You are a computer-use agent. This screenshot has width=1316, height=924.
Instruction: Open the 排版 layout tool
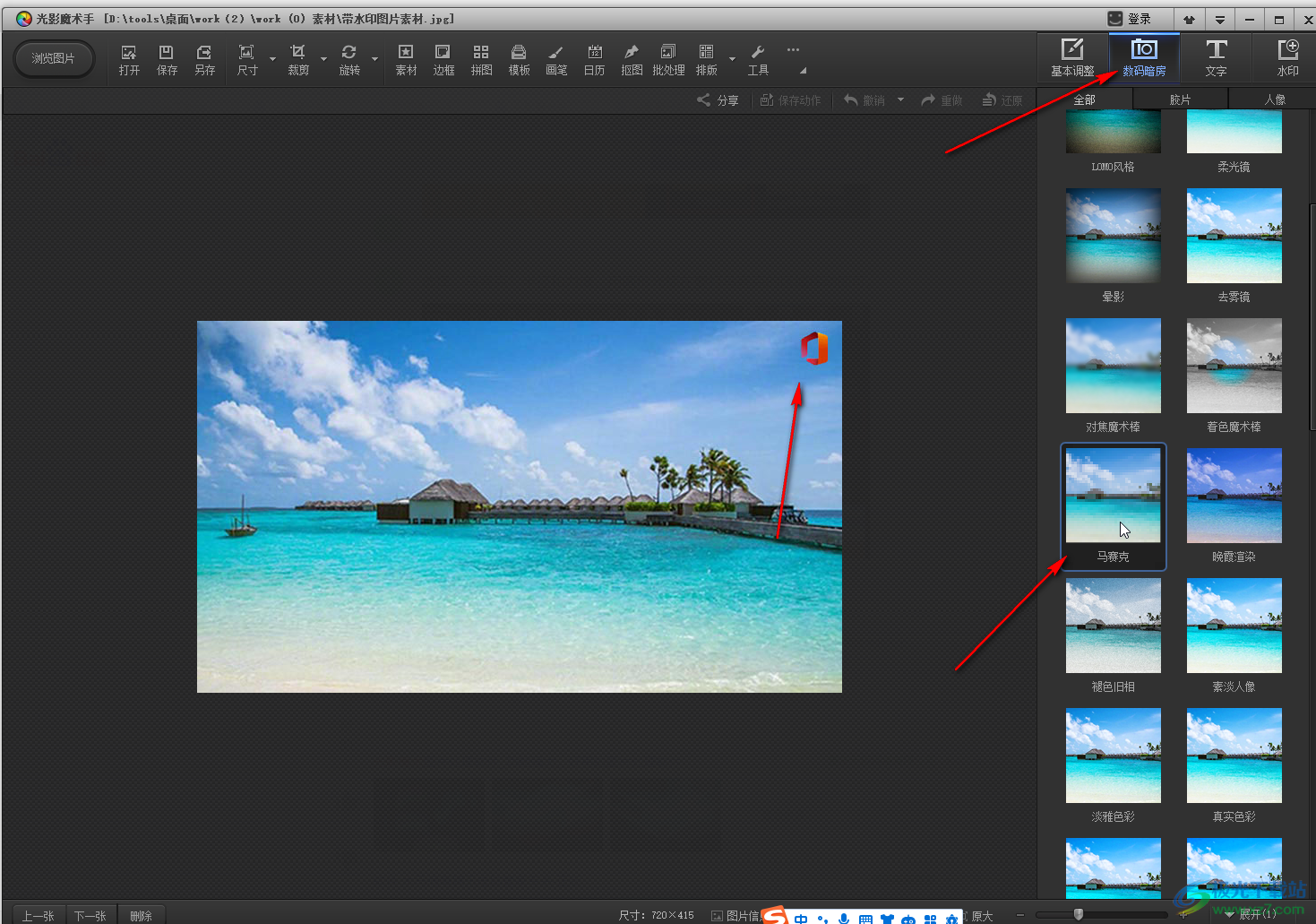(x=706, y=59)
